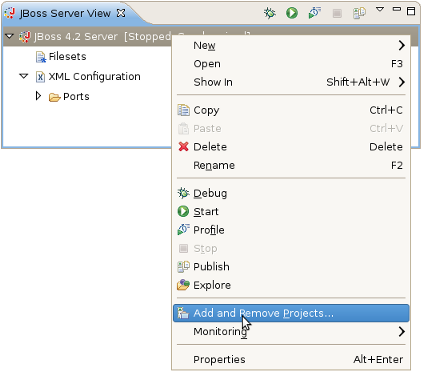Close the JBoss Server View tab
The image size is (423, 371).
point(121,13)
